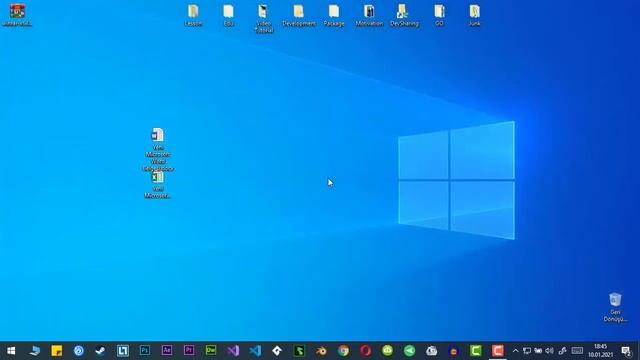The height and width of the screenshot is (360, 640).
Task: Open the clock and calendar flyout
Action: [x=600, y=351]
